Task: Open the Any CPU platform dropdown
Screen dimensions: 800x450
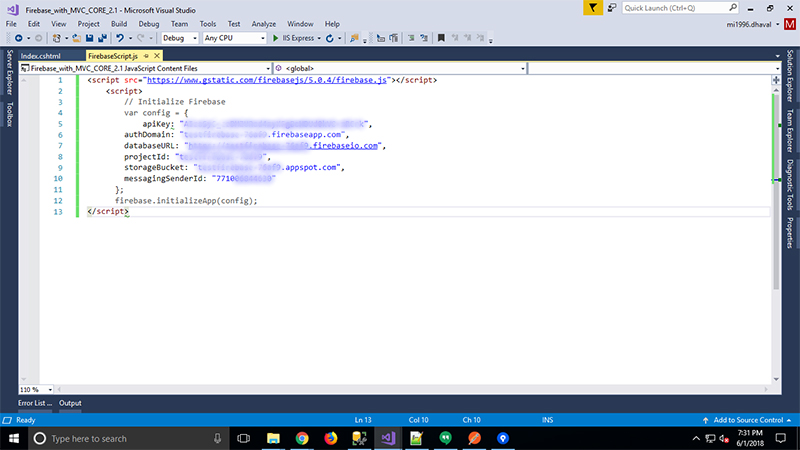Action: (232, 38)
